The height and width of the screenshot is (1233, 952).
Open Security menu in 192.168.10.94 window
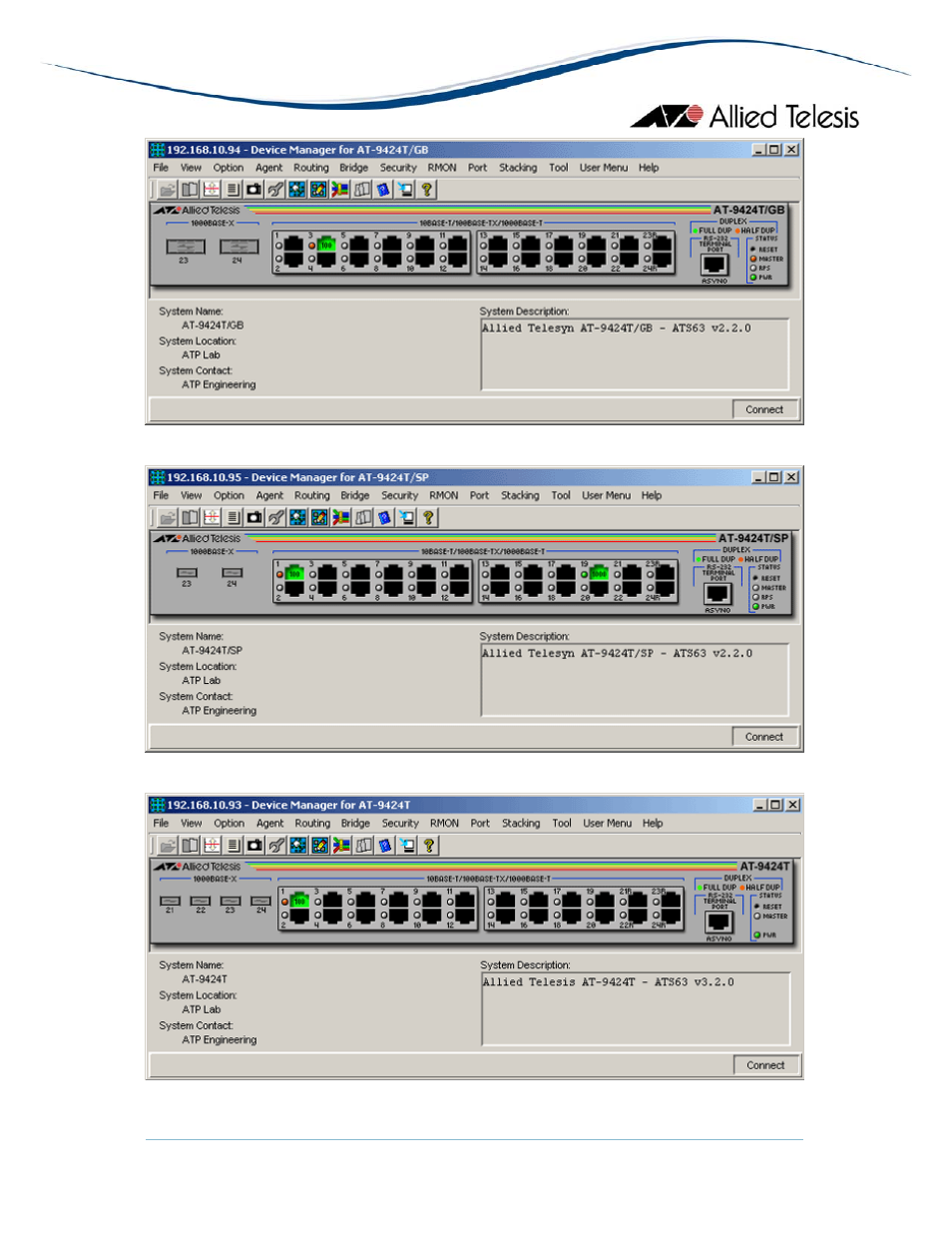point(398,168)
